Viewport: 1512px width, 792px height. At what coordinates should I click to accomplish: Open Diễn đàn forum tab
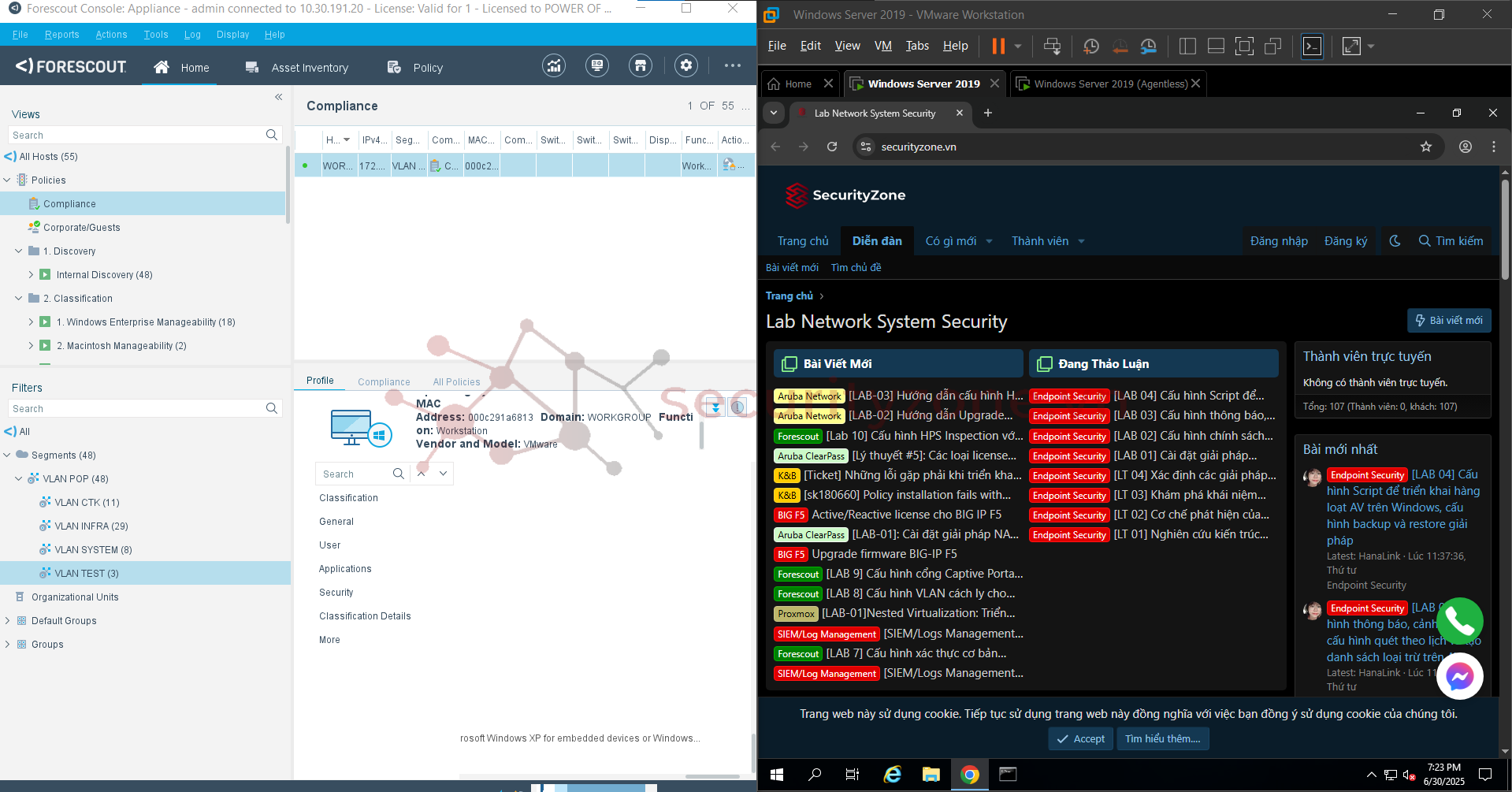click(877, 241)
